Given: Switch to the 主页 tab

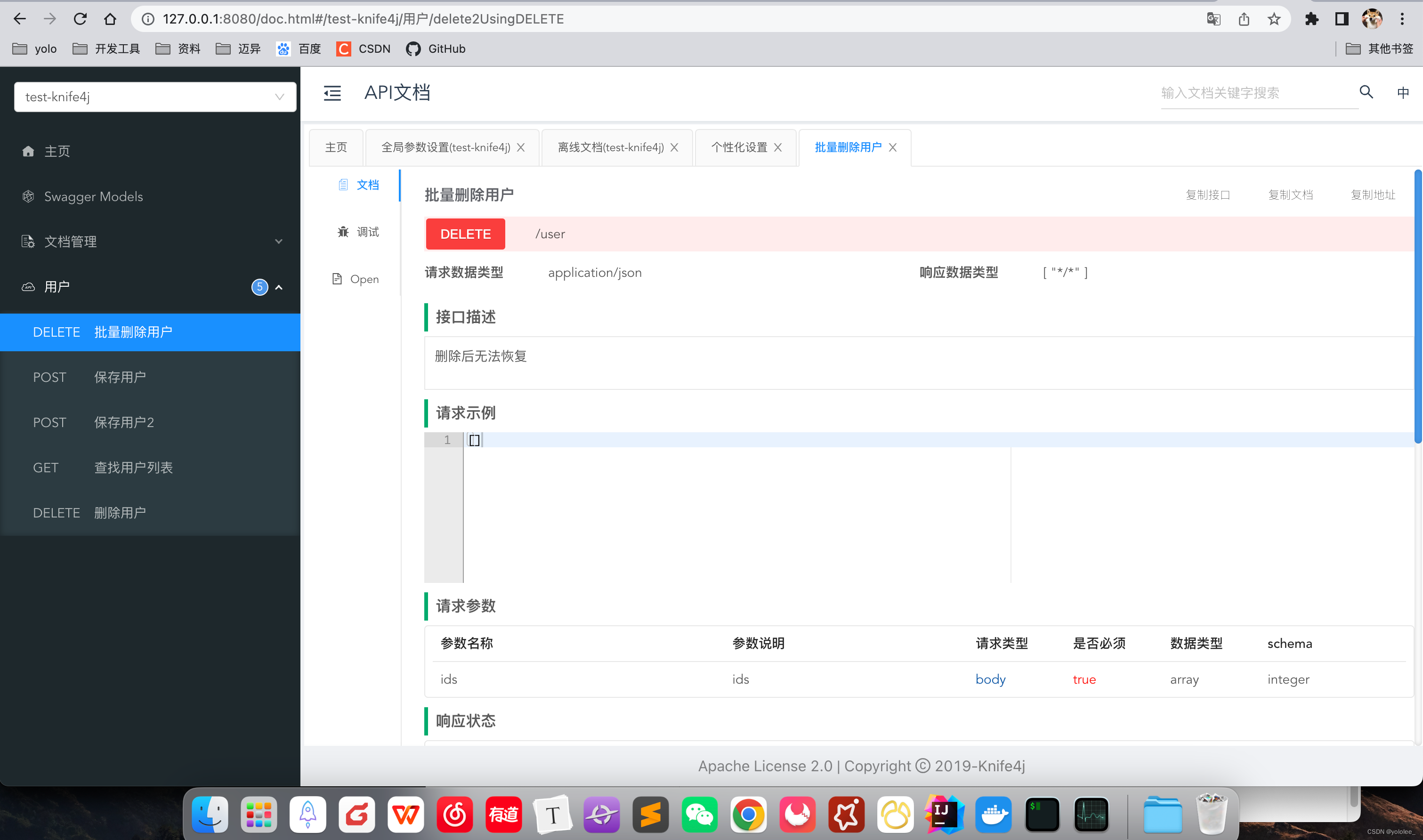Looking at the screenshot, I should point(336,147).
